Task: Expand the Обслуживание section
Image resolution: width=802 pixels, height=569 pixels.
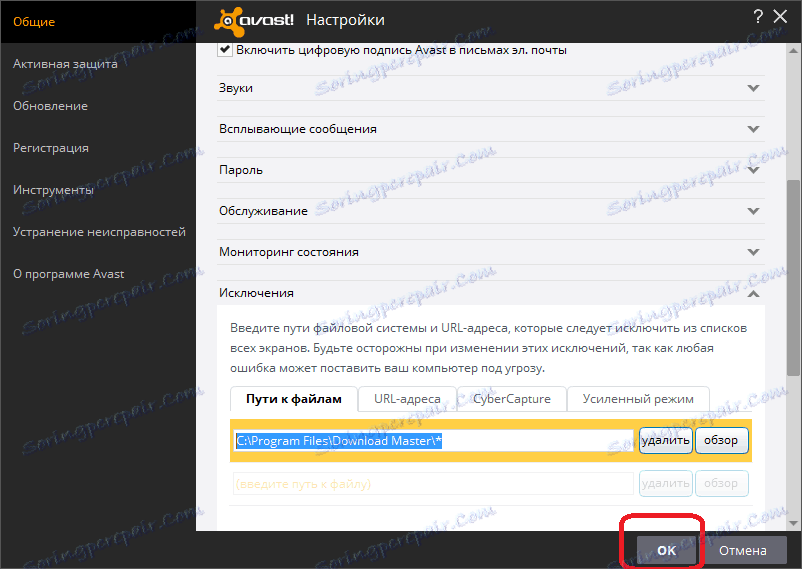Action: point(491,211)
